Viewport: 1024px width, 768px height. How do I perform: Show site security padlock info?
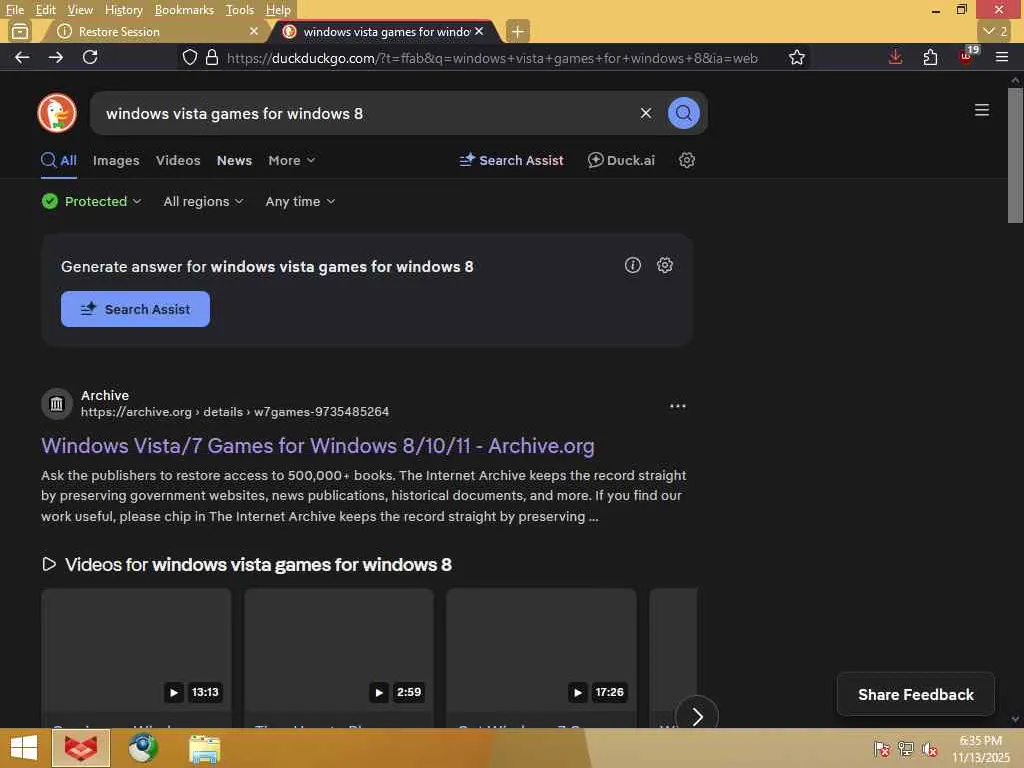click(212, 57)
